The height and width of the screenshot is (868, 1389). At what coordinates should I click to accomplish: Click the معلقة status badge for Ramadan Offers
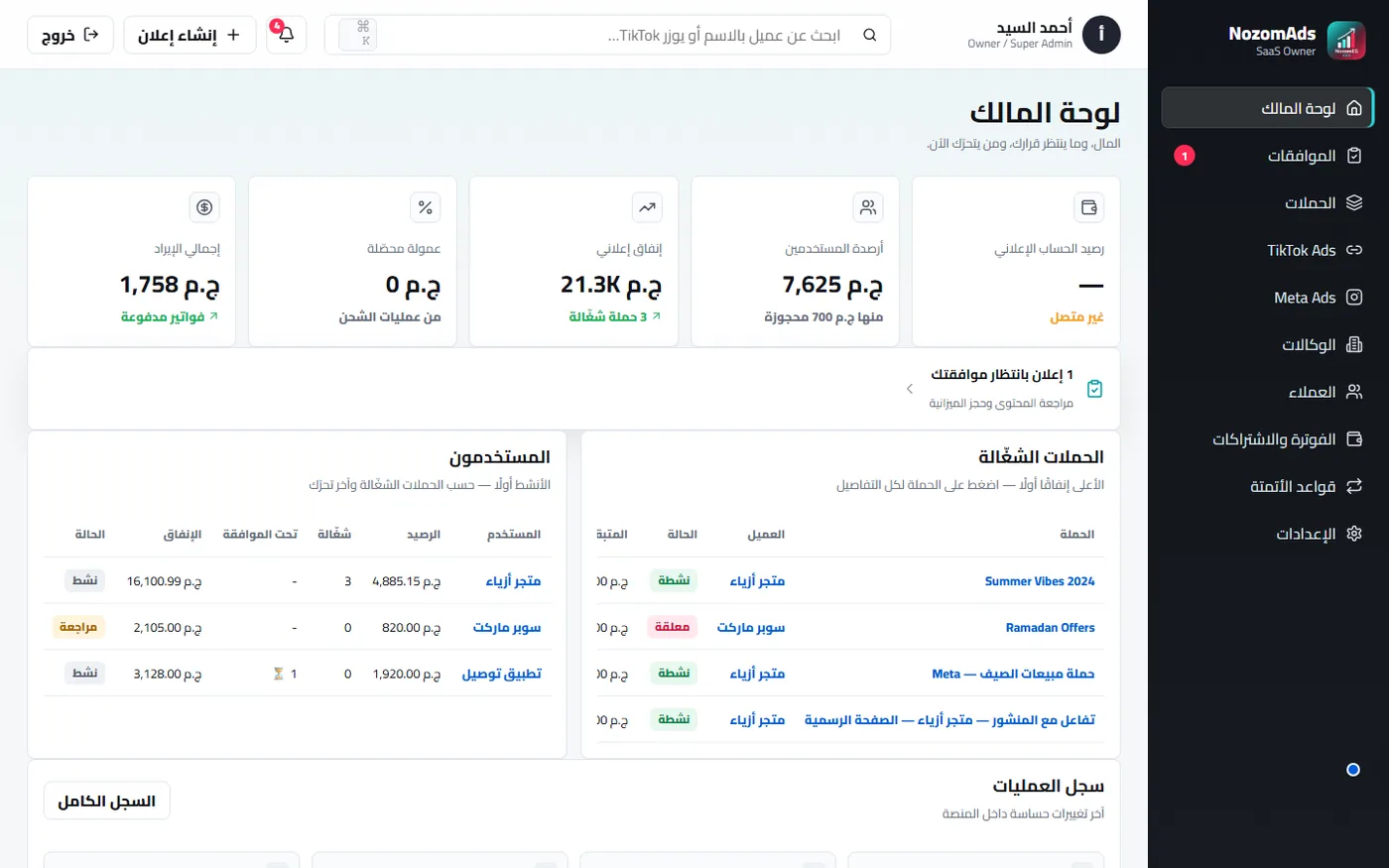672,627
